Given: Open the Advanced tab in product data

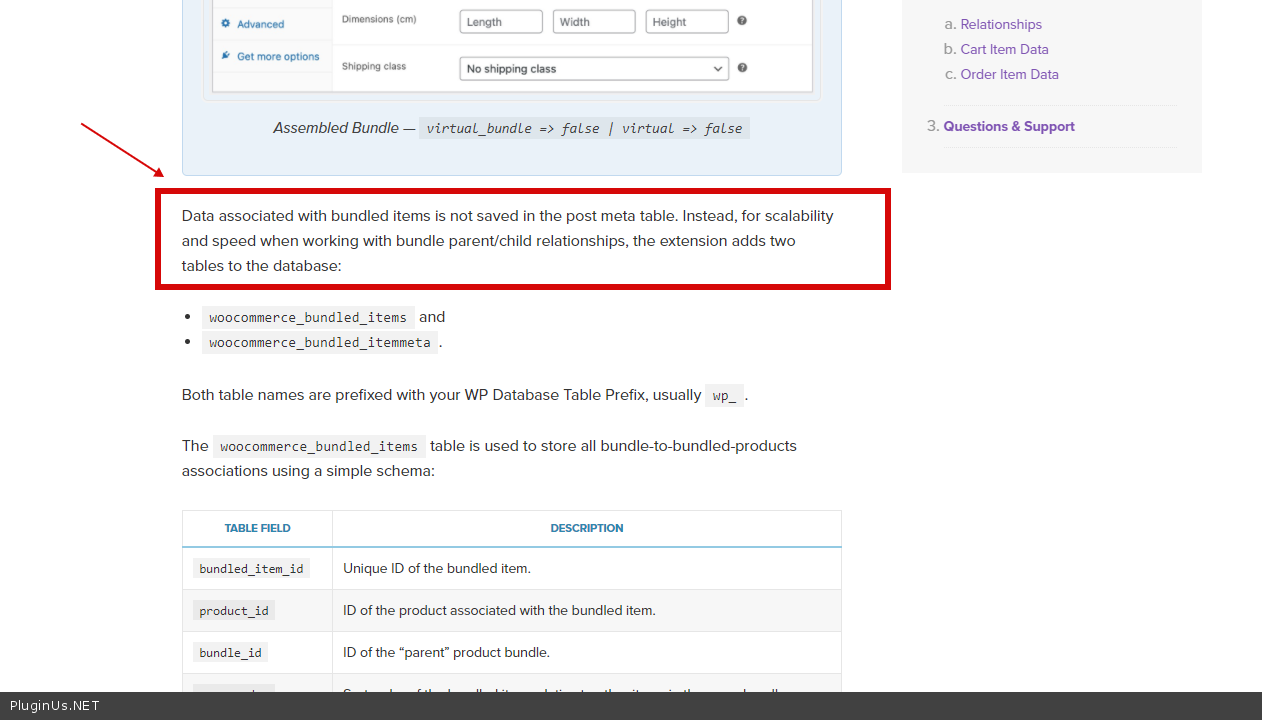Looking at the screenshot, I should [x=260, y=24].
